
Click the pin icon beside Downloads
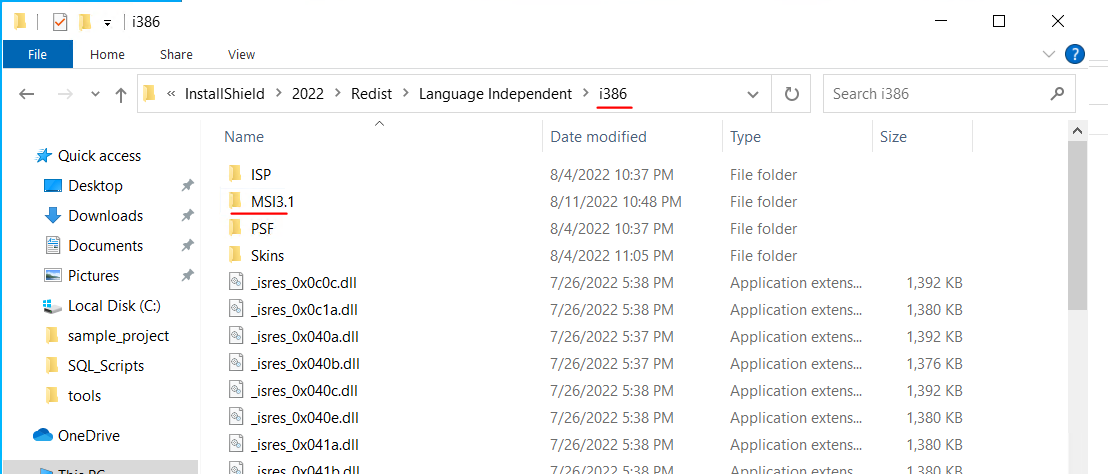187,215
